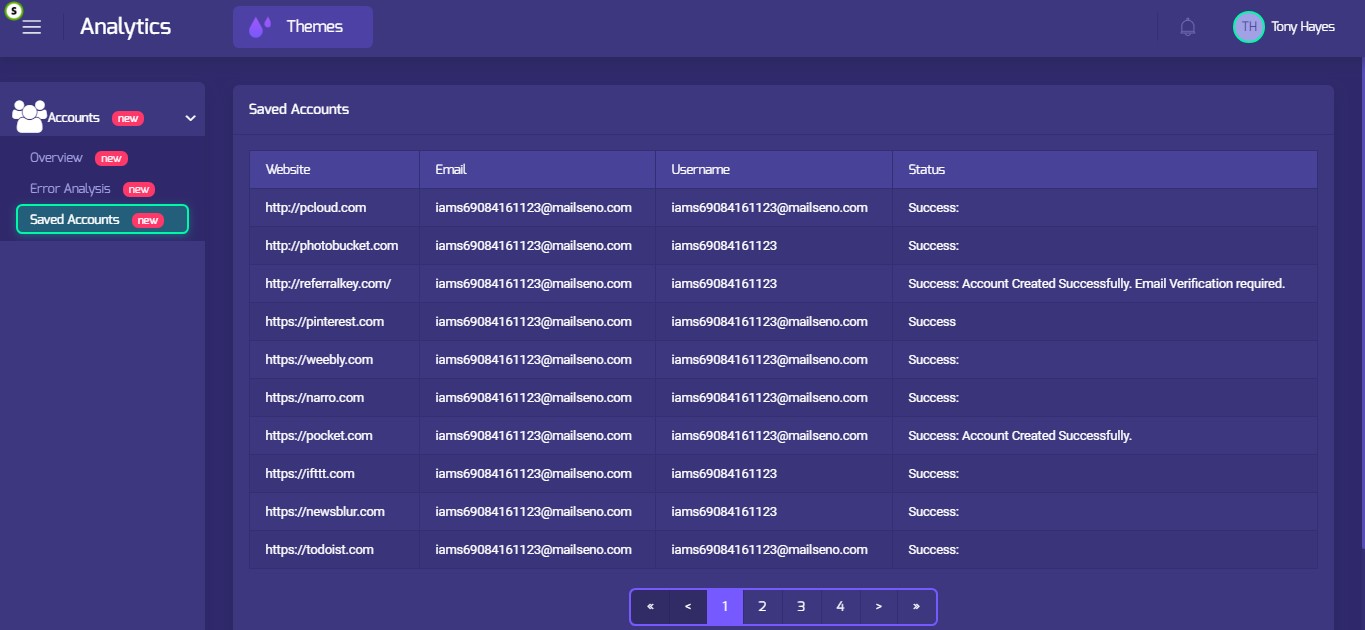Click the Saved Accounts panel heading
The height and width of the screenshot is (630, 1365).
[x=299, y=109]
